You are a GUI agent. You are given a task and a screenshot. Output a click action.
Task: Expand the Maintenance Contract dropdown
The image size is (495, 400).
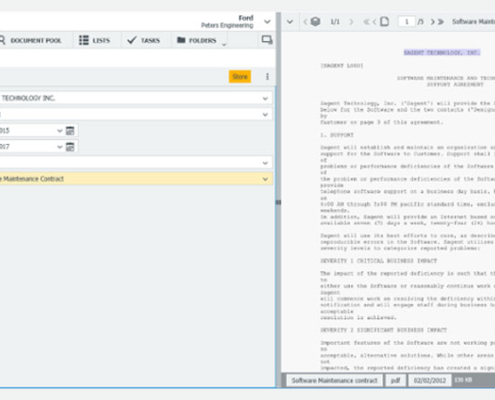265,179
